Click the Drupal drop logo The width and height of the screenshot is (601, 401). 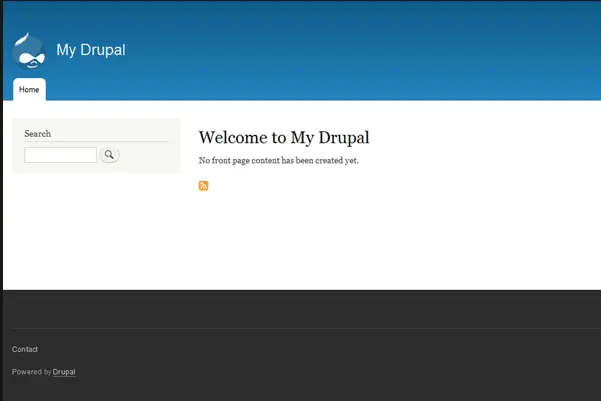tap(29, 51)
